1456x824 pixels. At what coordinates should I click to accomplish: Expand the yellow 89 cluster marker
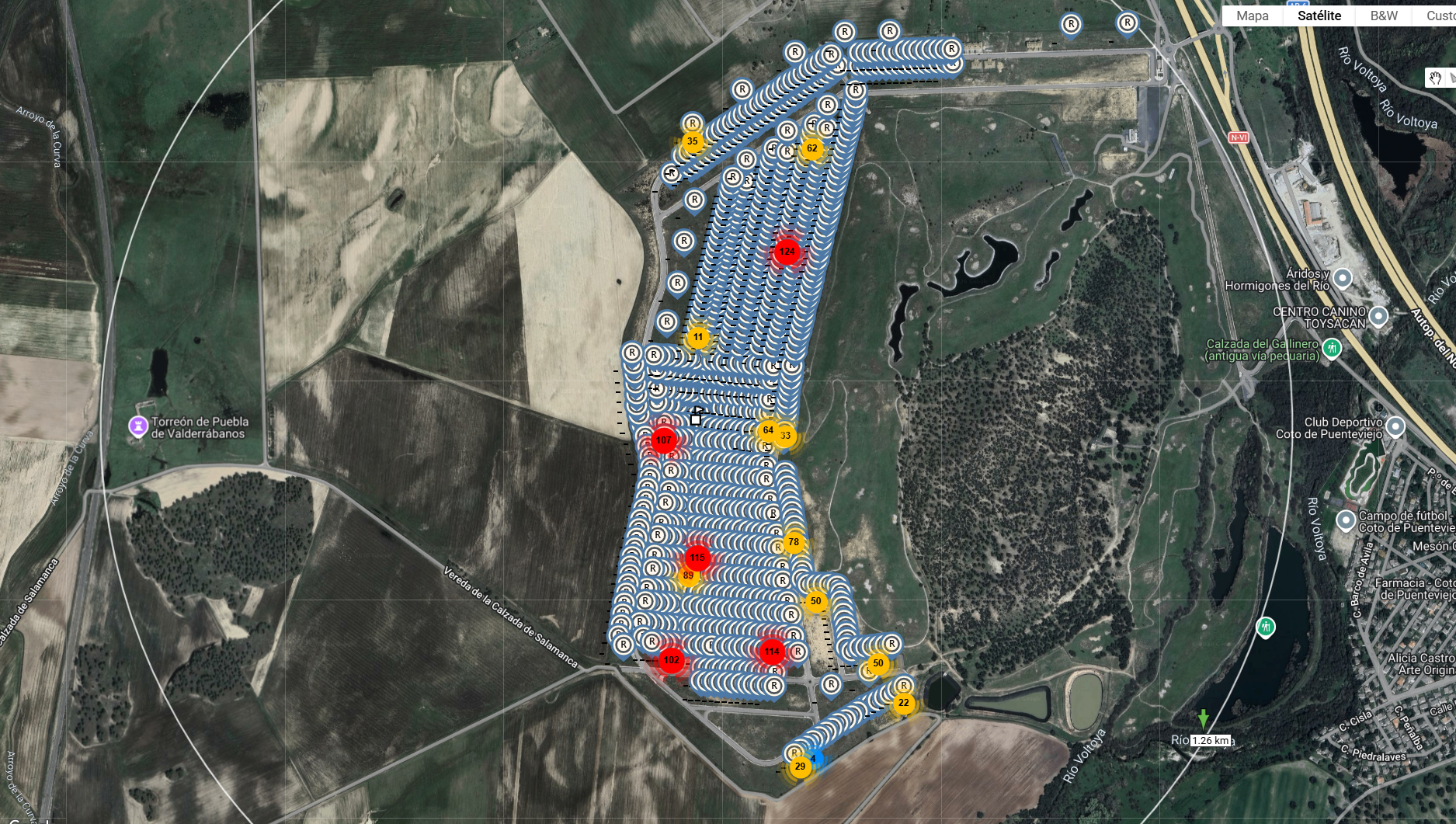[688, 576]
